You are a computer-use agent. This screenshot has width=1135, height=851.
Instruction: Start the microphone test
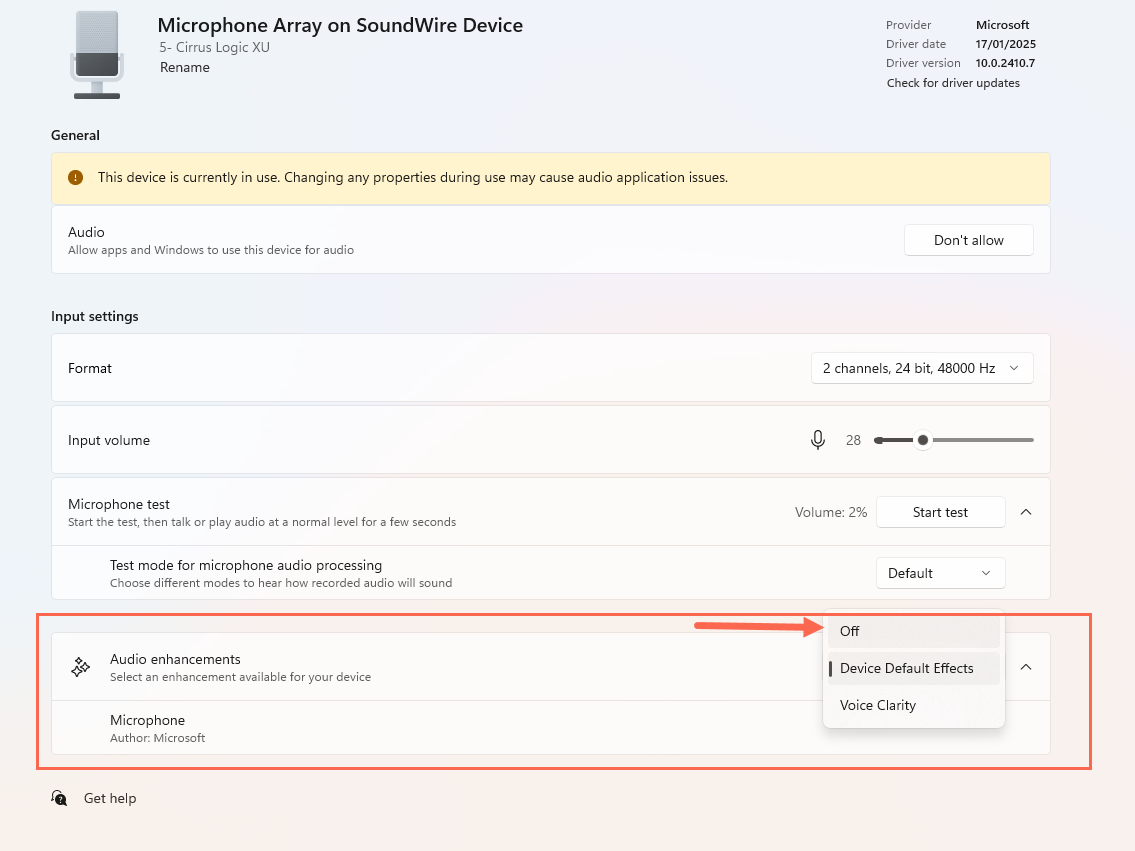point(940,512)
